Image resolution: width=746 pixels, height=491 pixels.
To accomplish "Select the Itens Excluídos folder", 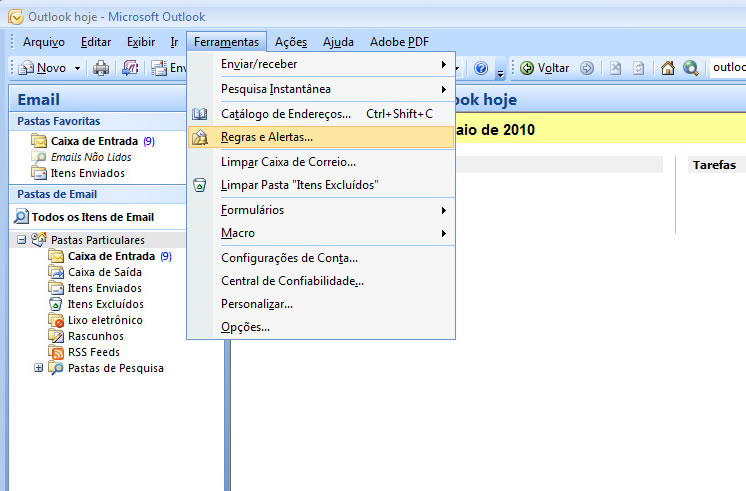I will coord(96,304).
